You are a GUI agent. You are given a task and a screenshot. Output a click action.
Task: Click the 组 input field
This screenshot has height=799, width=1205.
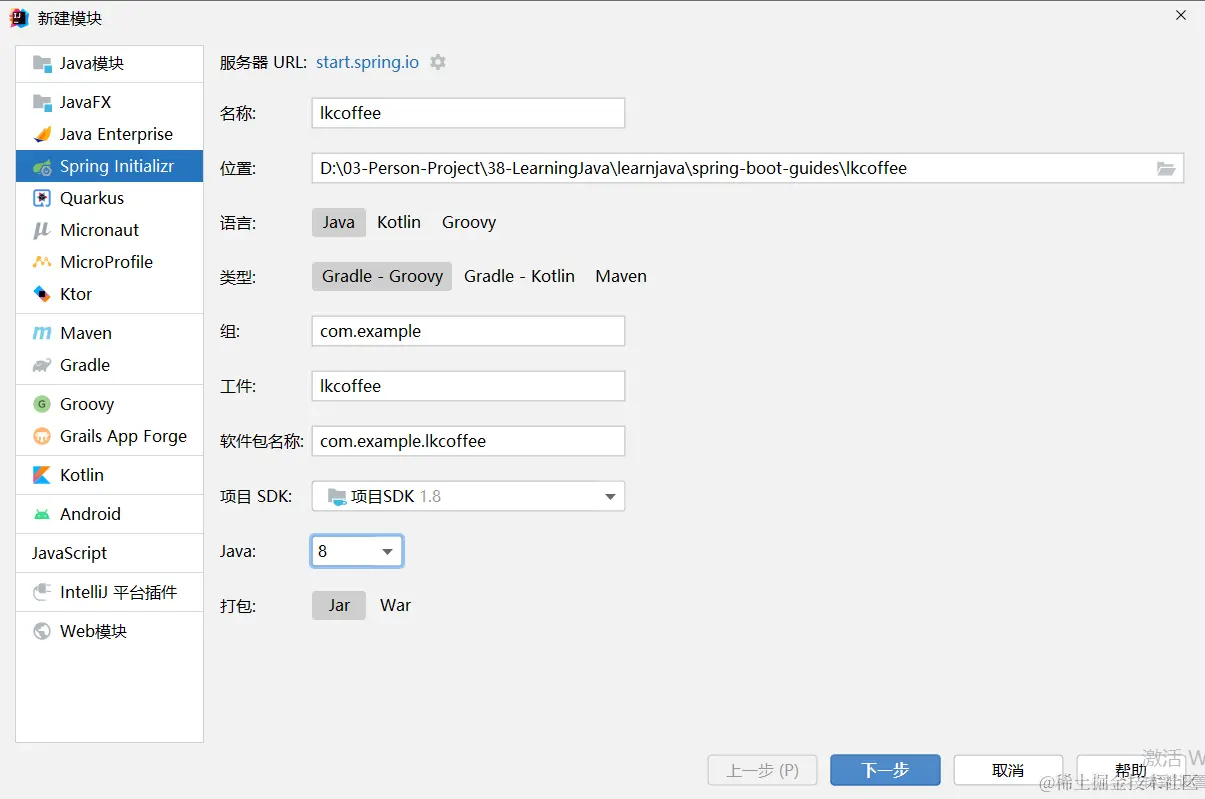[468, 331]
